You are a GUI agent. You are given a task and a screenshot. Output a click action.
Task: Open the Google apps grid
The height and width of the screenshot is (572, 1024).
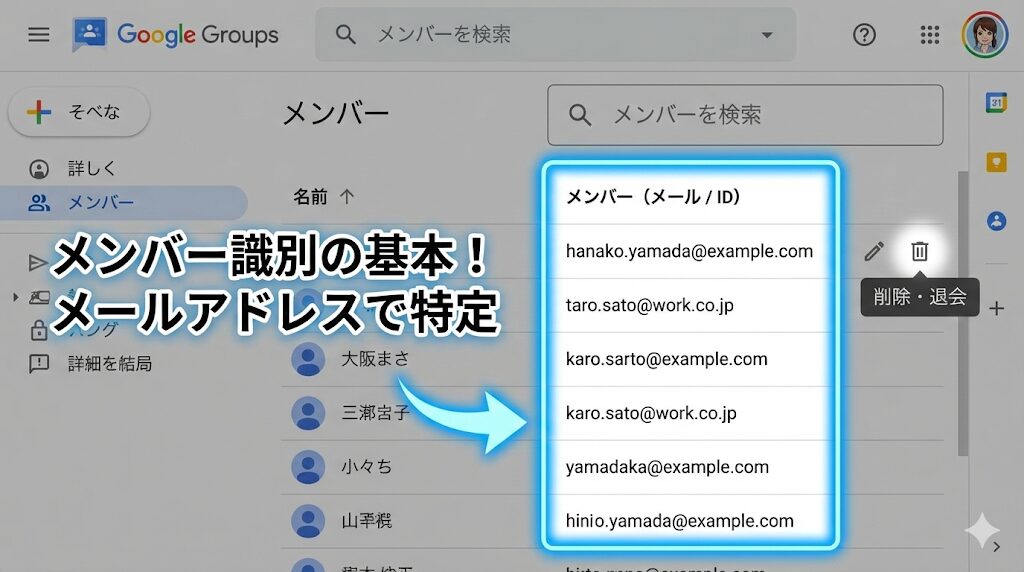930,35
